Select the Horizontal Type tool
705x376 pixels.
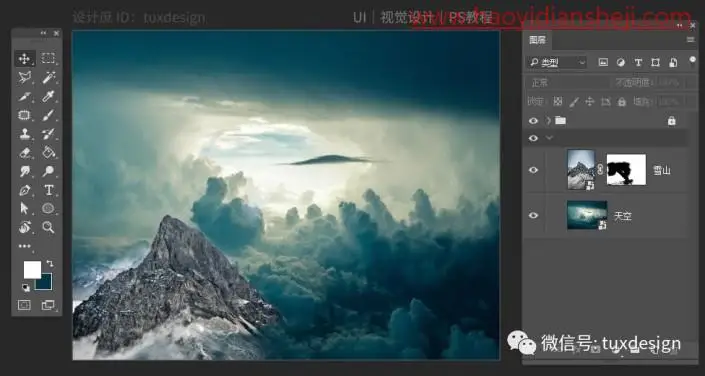[x=49, y=190]
